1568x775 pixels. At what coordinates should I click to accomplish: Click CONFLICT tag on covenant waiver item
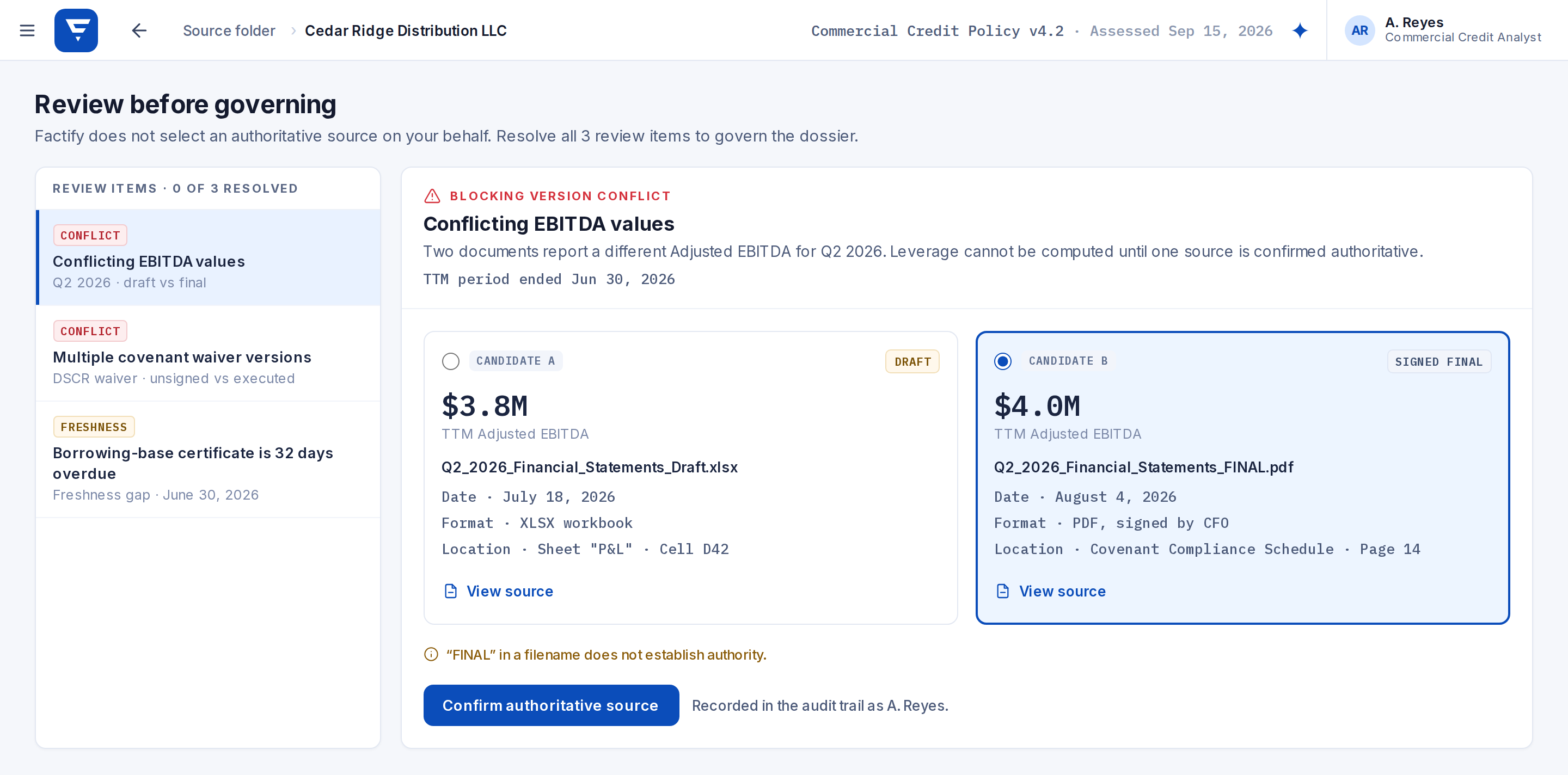pyautogui.click(x=90, y=331)
